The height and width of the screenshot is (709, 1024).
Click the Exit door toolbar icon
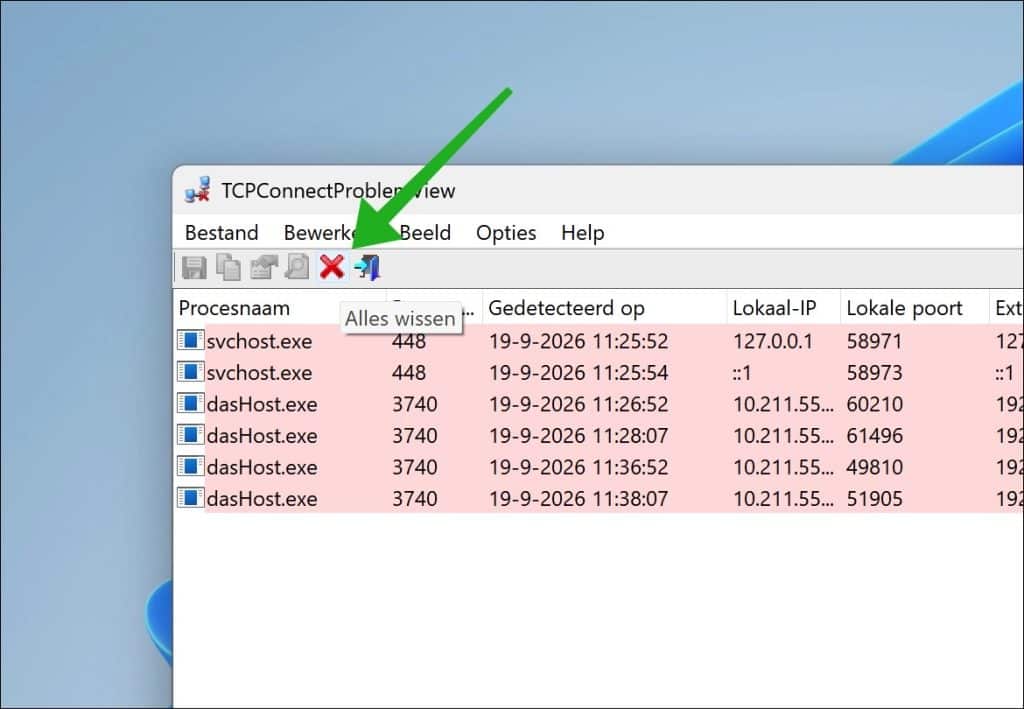pos(367,268)
